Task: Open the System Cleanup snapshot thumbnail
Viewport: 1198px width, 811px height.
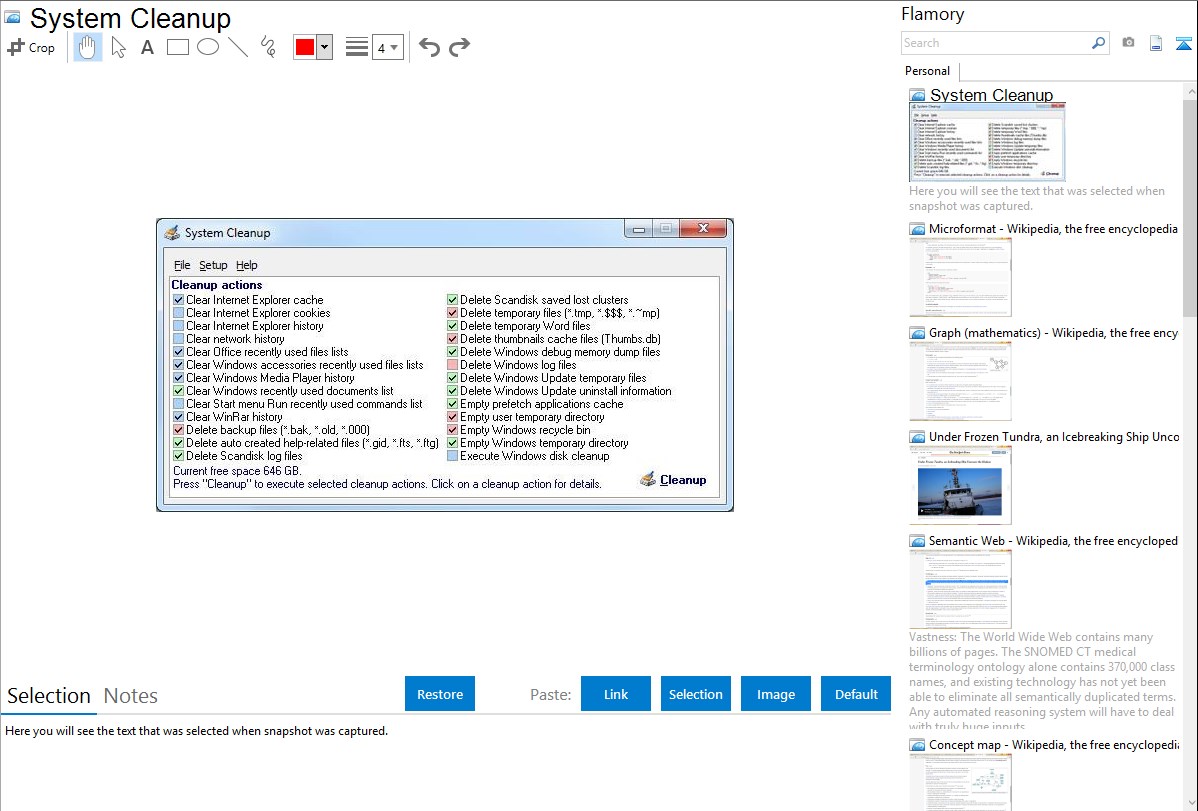Action: click(987, 142)
